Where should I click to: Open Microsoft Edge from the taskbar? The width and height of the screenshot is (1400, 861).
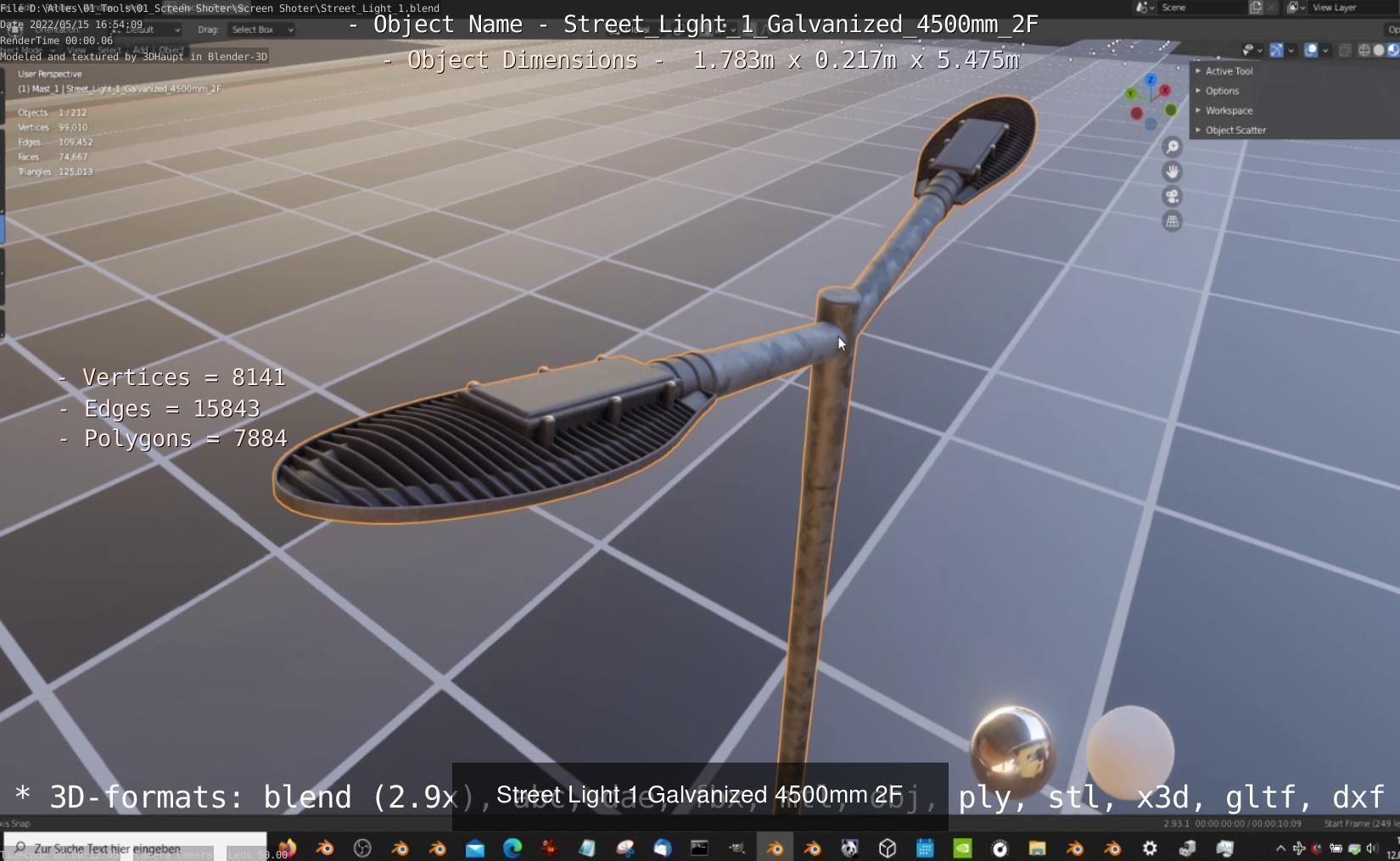click(x=512, y=848)
